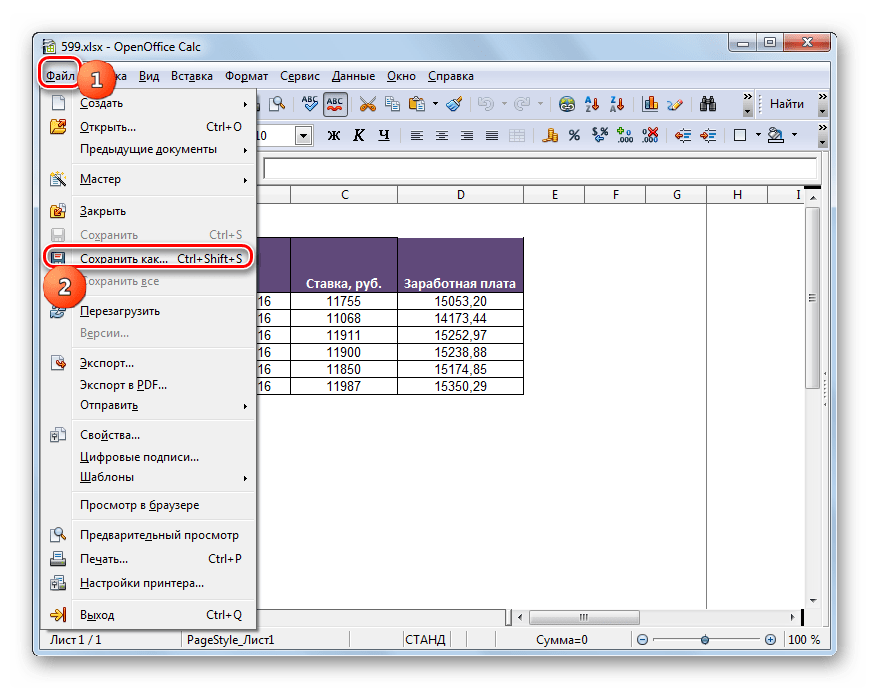Image resolution: width=870 pixels, height=689 pixels.
Task: Click the formula input line
Action: [x=540, y=168]
